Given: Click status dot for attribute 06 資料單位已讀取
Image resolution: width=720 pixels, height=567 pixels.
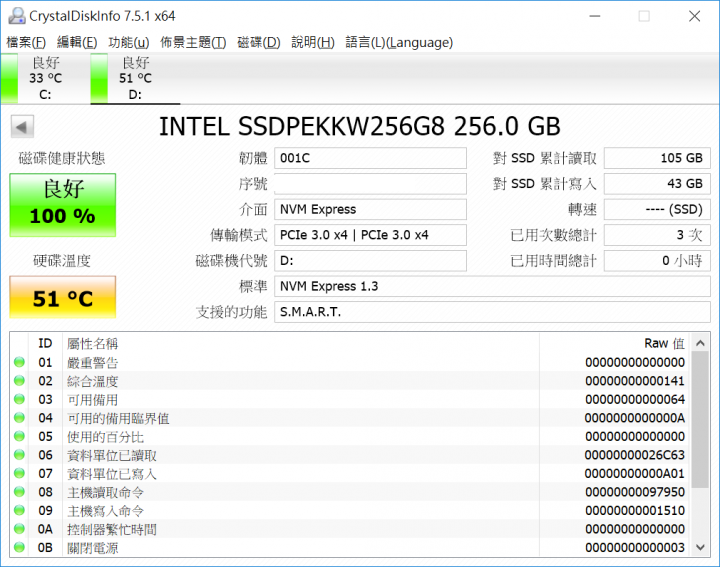Looking at the screenshot, I should (x=19, y=455).
